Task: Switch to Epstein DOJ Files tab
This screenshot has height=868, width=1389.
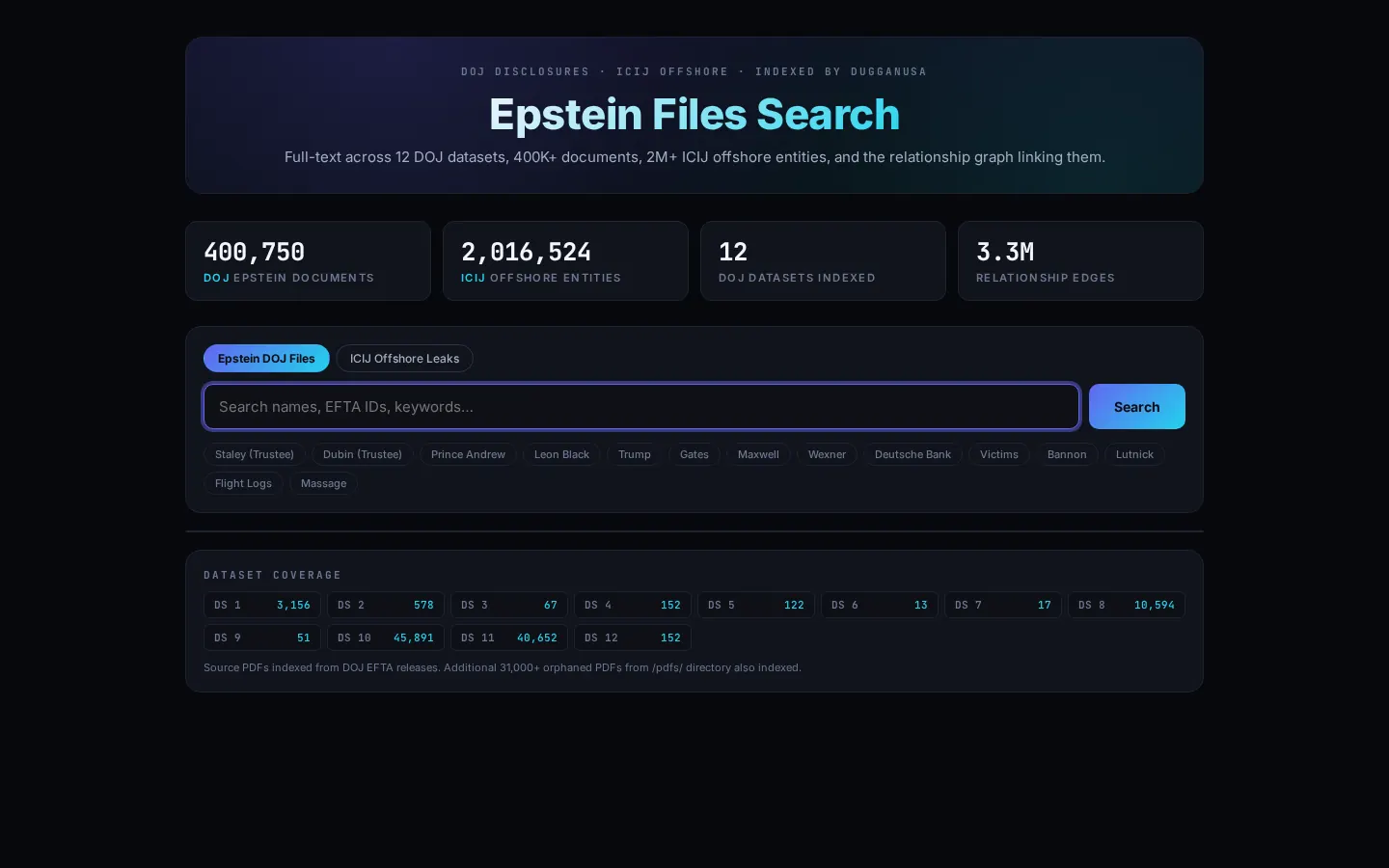Action: coord(266,358)
